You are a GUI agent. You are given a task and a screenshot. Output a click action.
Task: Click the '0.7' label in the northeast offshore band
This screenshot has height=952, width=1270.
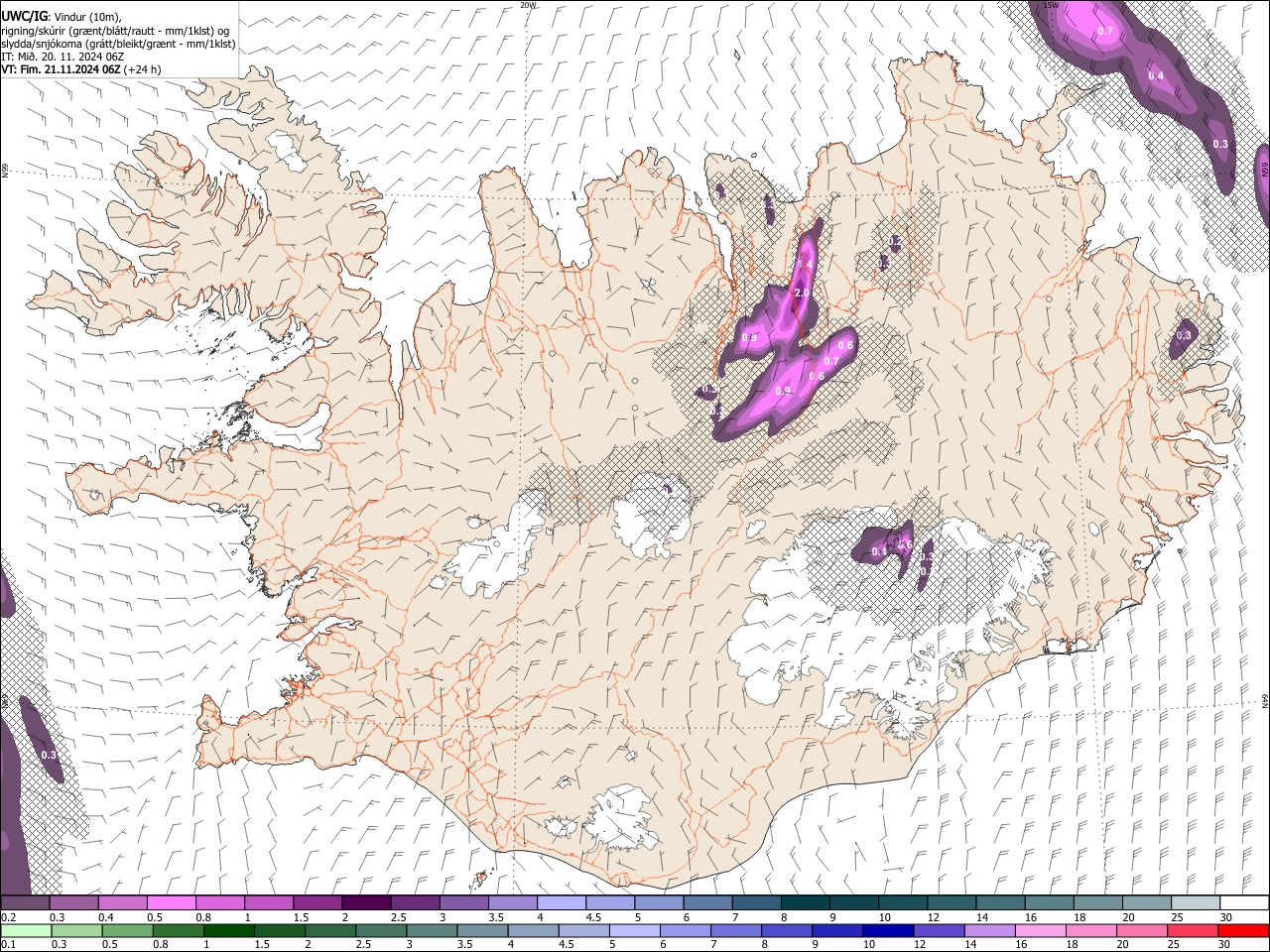(x=1105, y=32)
